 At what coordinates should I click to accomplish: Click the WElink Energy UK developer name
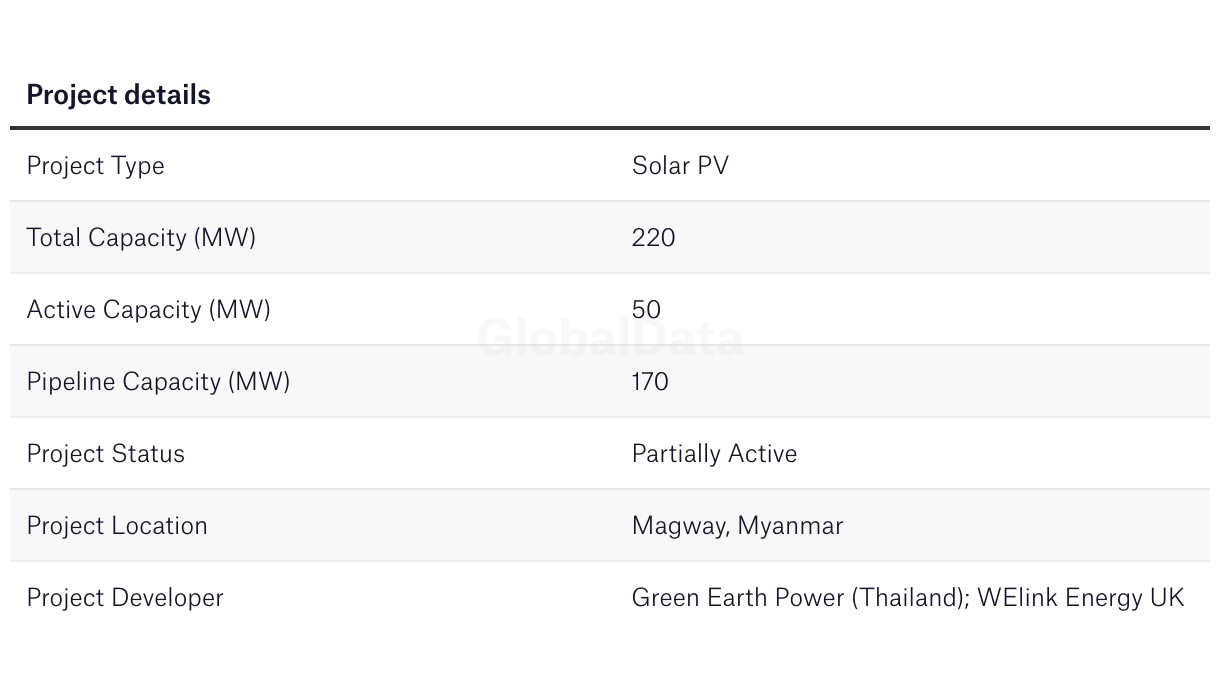point(1080,598)
